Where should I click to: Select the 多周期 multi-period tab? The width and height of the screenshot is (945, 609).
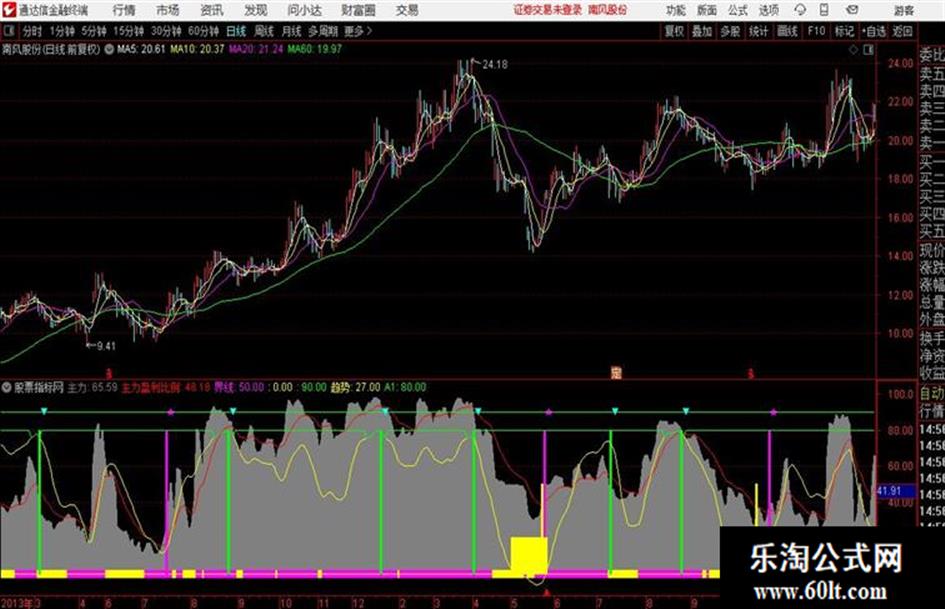(x=323, y=31)
